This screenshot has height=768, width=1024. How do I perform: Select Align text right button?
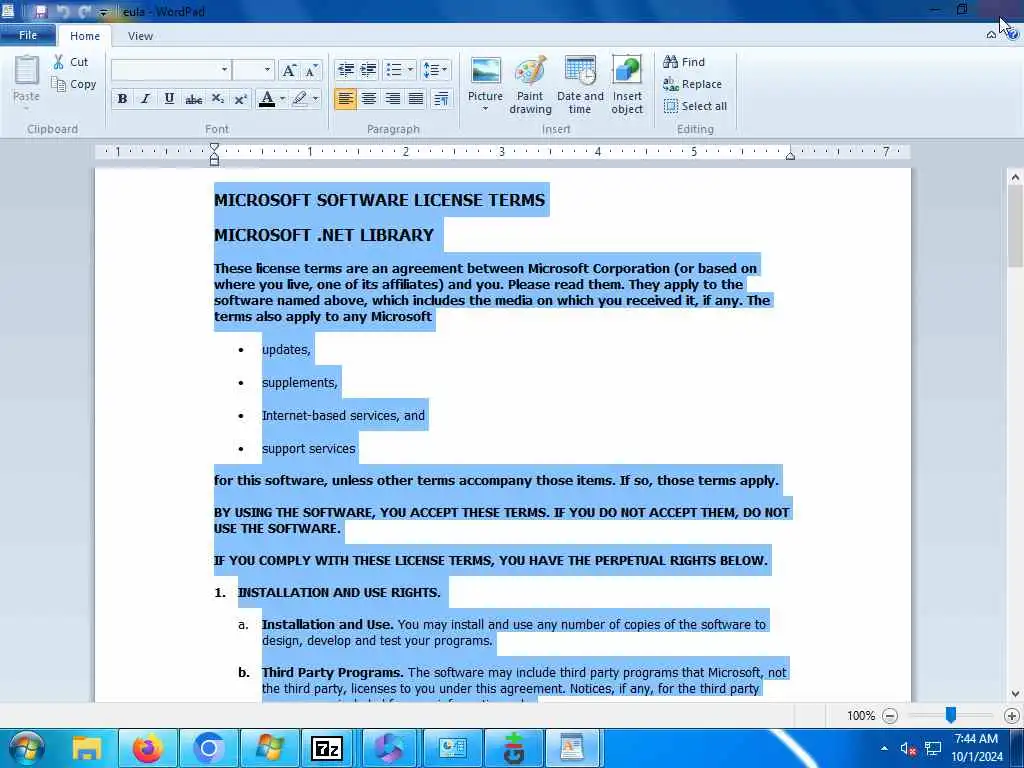point(392,99)
